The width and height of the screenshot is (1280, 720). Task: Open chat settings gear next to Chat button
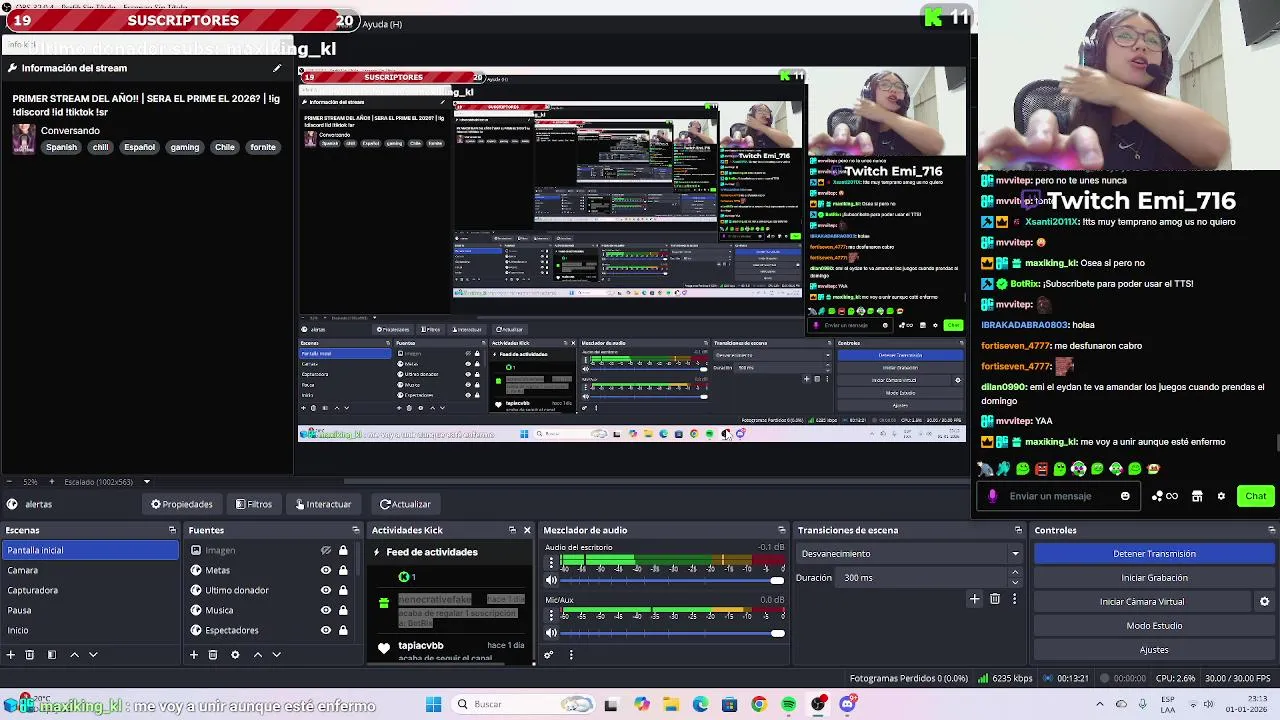coord(1221,496)
